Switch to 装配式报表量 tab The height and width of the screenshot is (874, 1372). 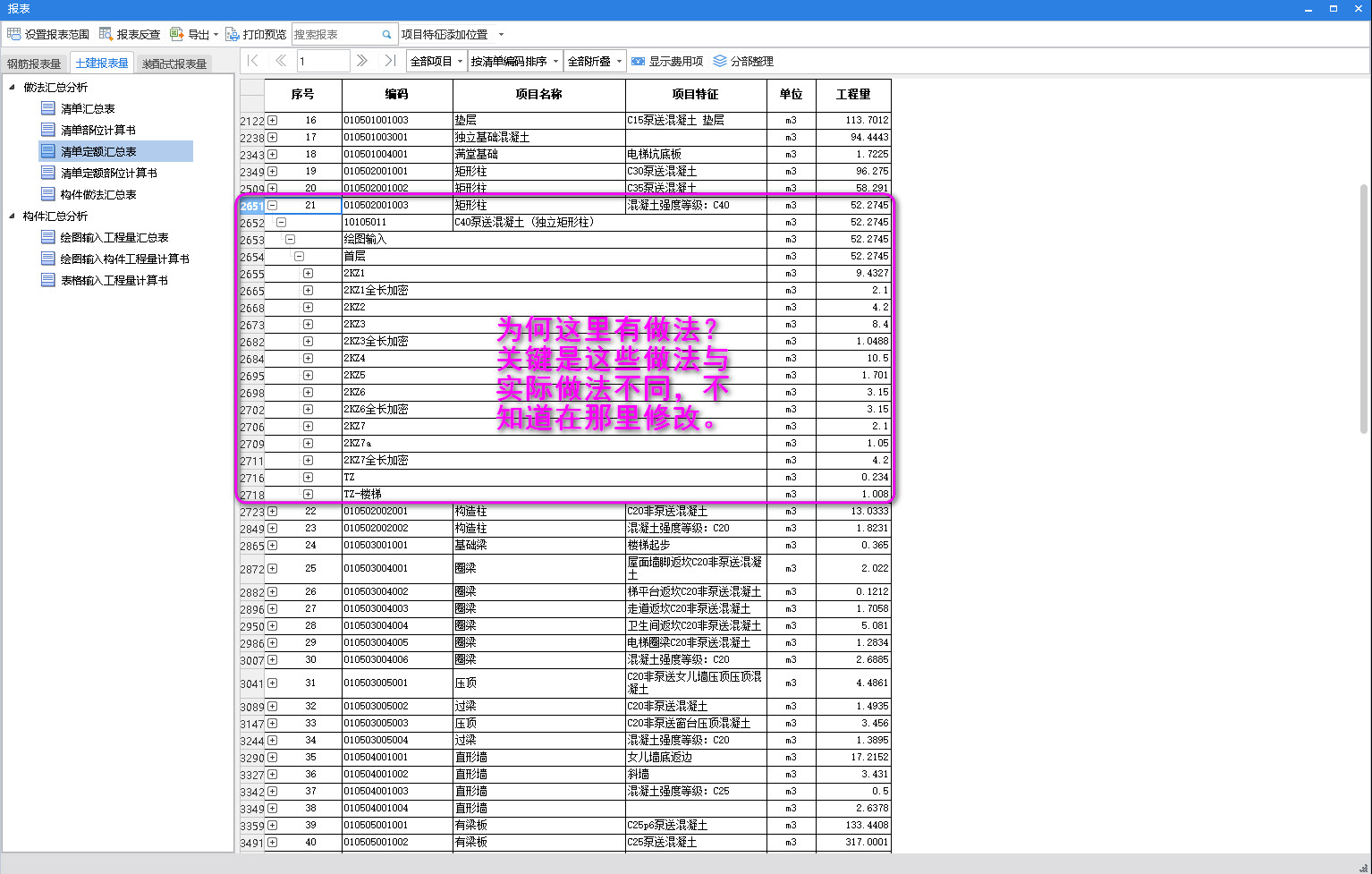click(174, 64)
